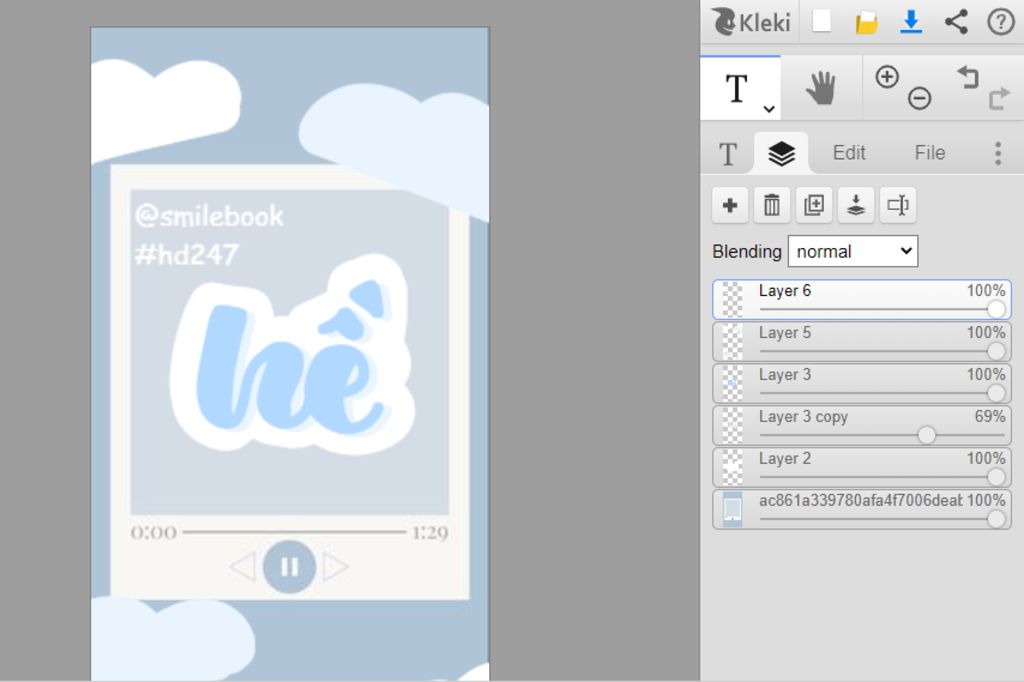Select the ac861a339780afa4f7006deat background layer
This screenshot has height=682, width=1024.
point(861,510)
